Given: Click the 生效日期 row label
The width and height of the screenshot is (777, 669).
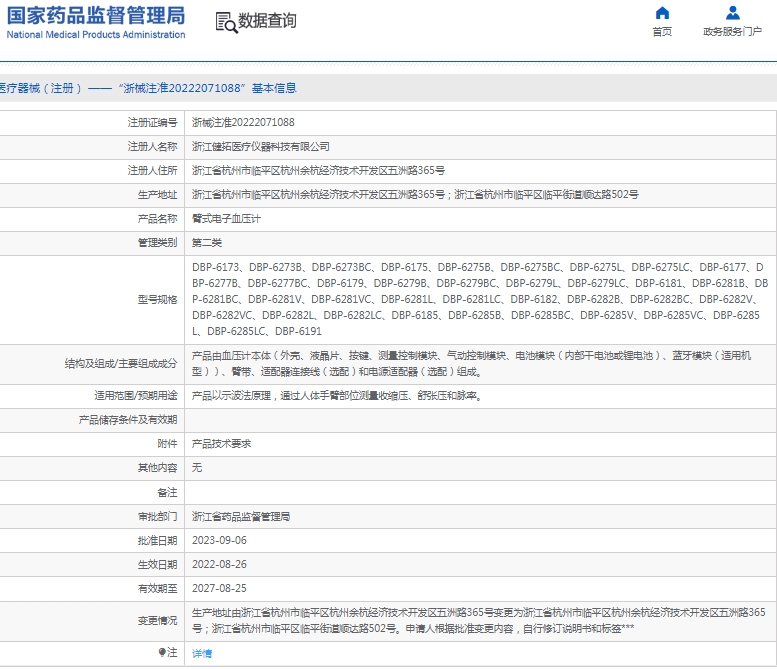Looking at the screenshot, I should [x=157, y=564].
